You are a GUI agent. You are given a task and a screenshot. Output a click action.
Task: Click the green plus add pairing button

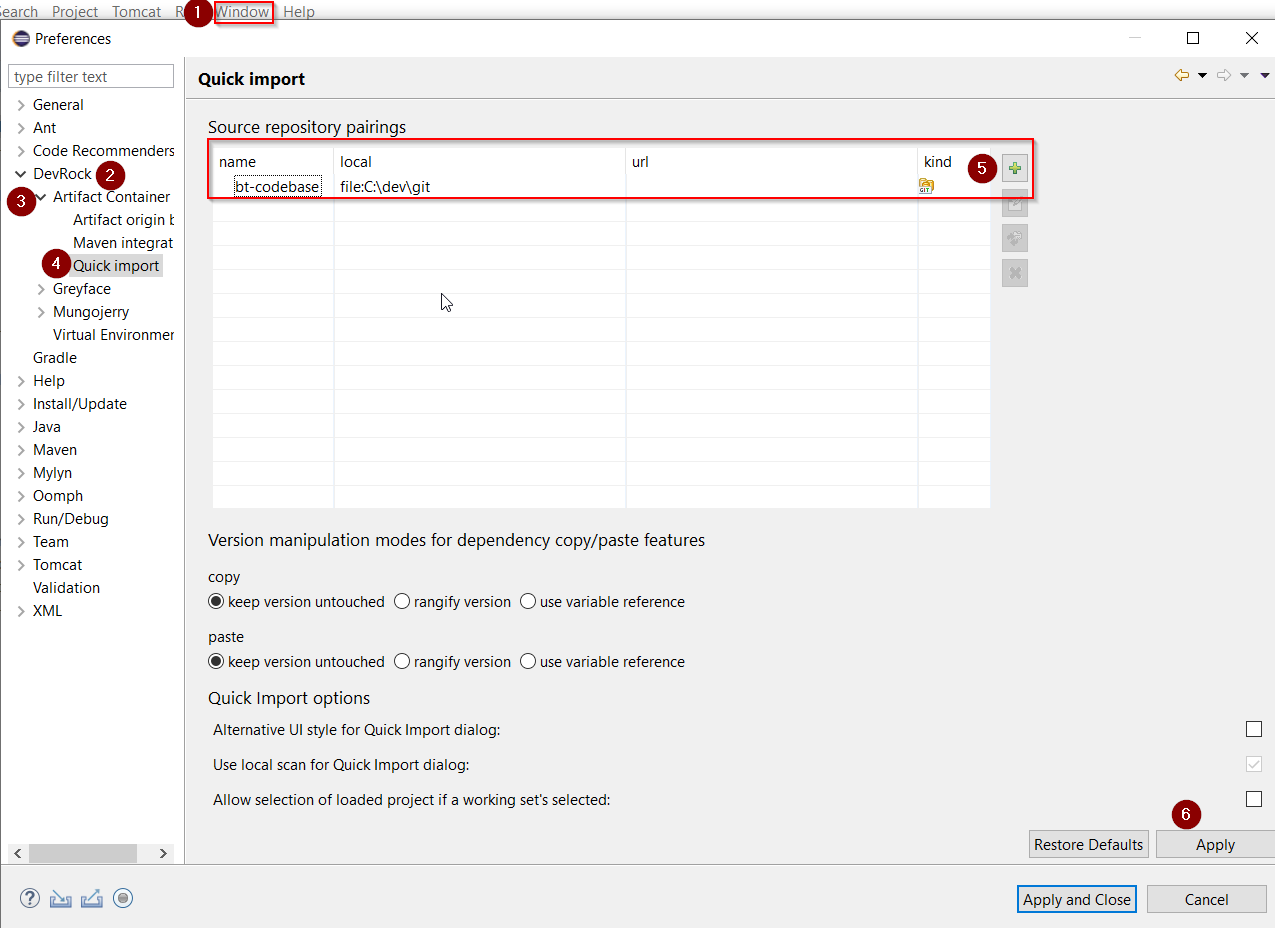[1015, 169]
